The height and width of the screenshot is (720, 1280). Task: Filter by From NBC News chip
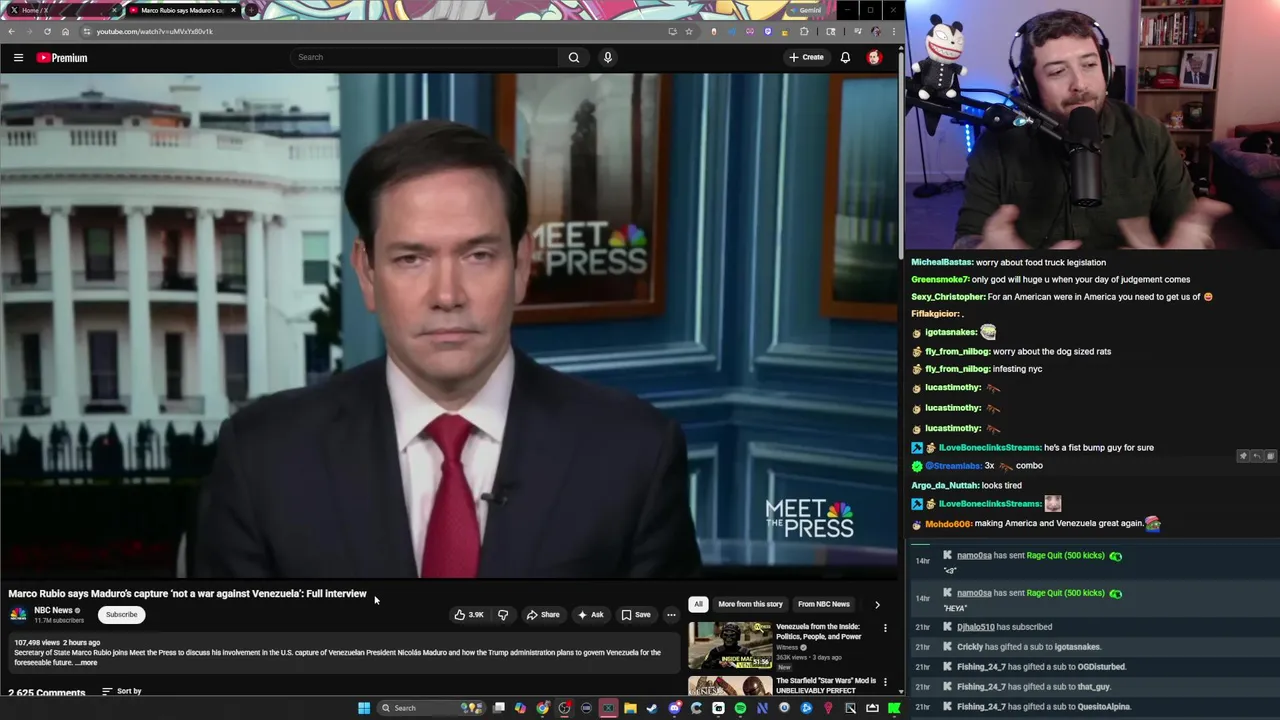click(x=824, y=604)
